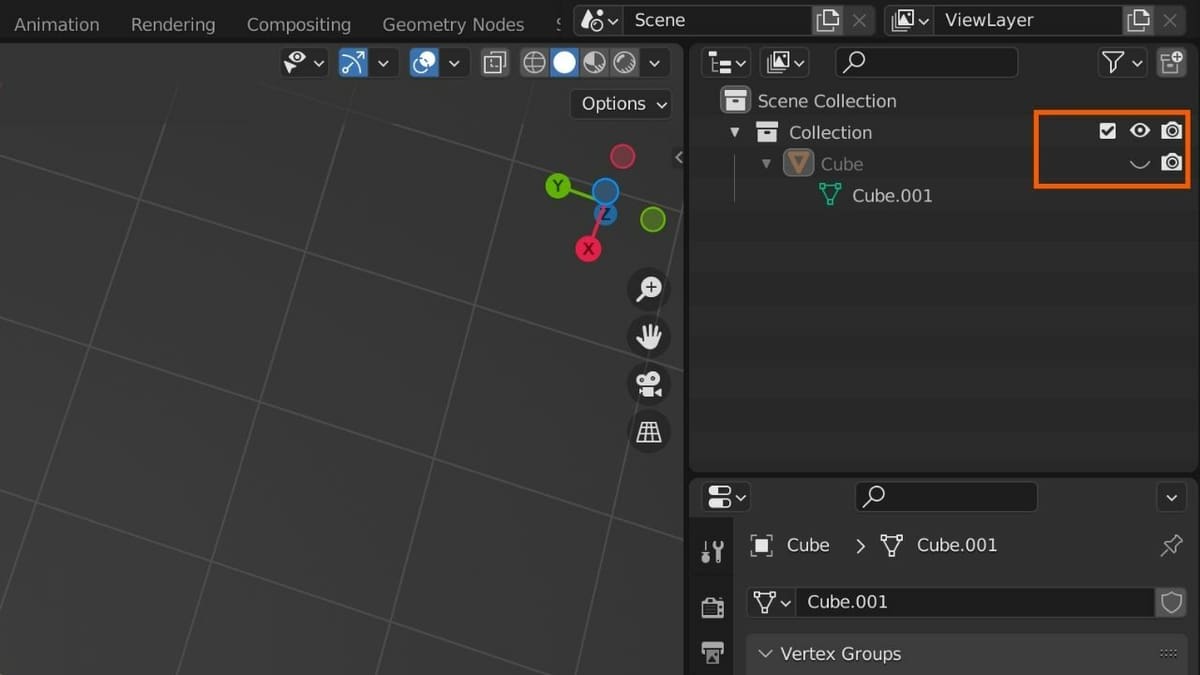Screen dimensions: 1200x675
Task: Open the gizmo settings dropdown arrow
Action: (382, 63)
